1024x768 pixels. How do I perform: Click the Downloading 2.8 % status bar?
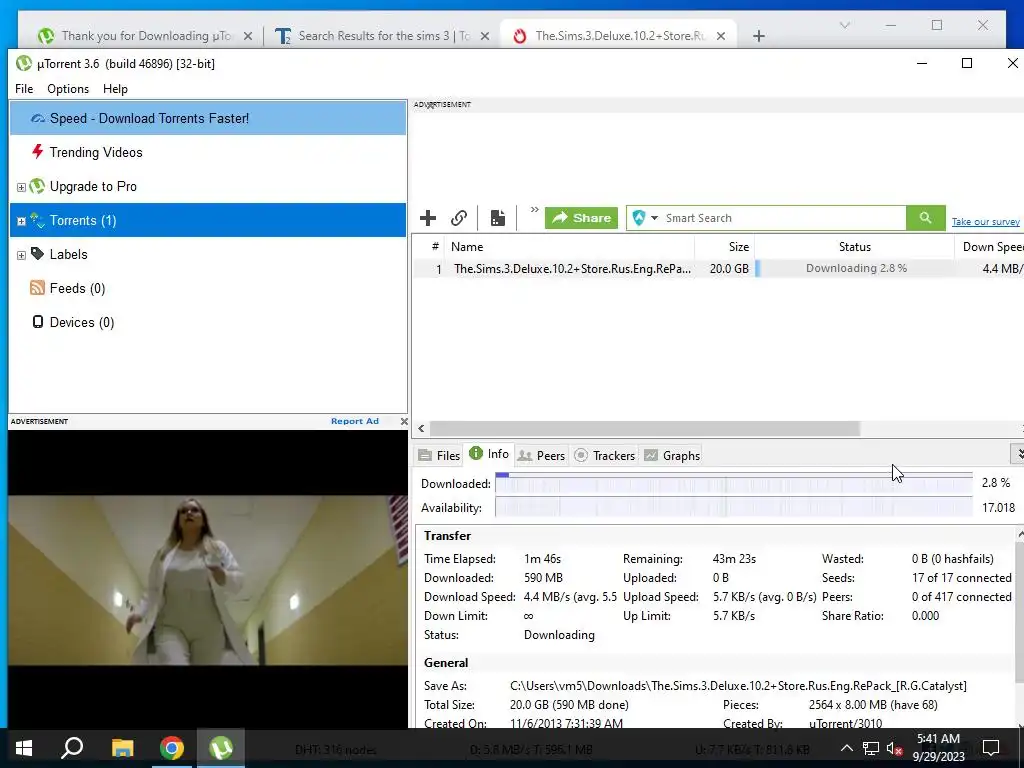855,268
